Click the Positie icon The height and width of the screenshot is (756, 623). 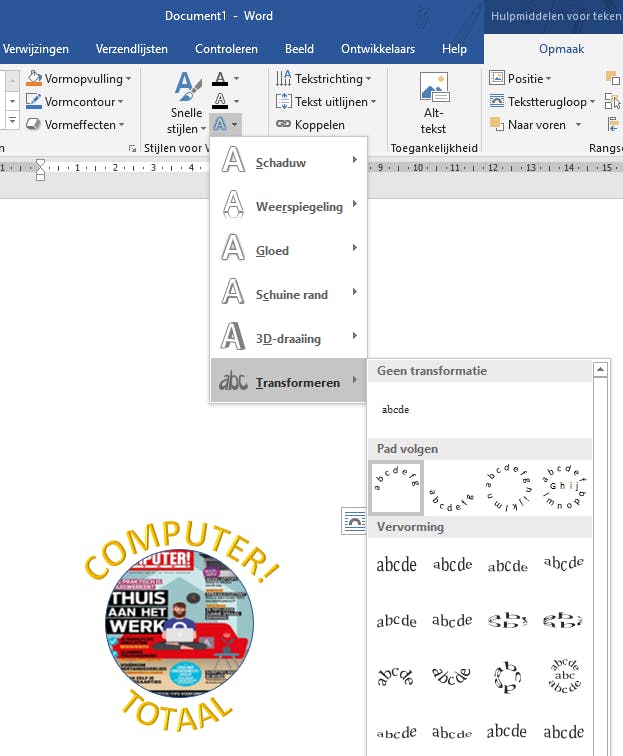497,78
